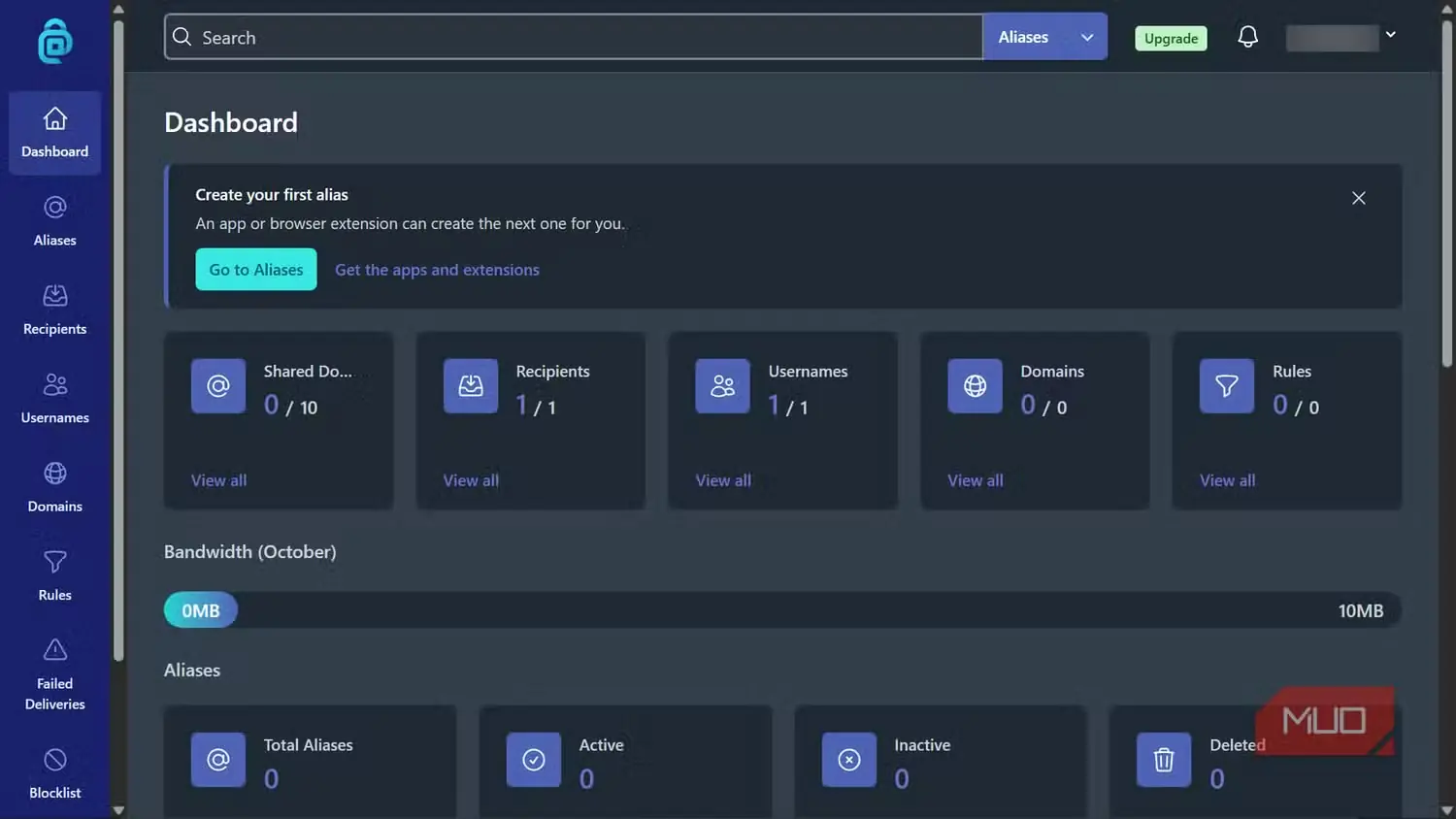Viewport: 1456px width, 819px height.
Task: Expand the Aliases search filter dropdown
Action: [x=1045, y=37]
